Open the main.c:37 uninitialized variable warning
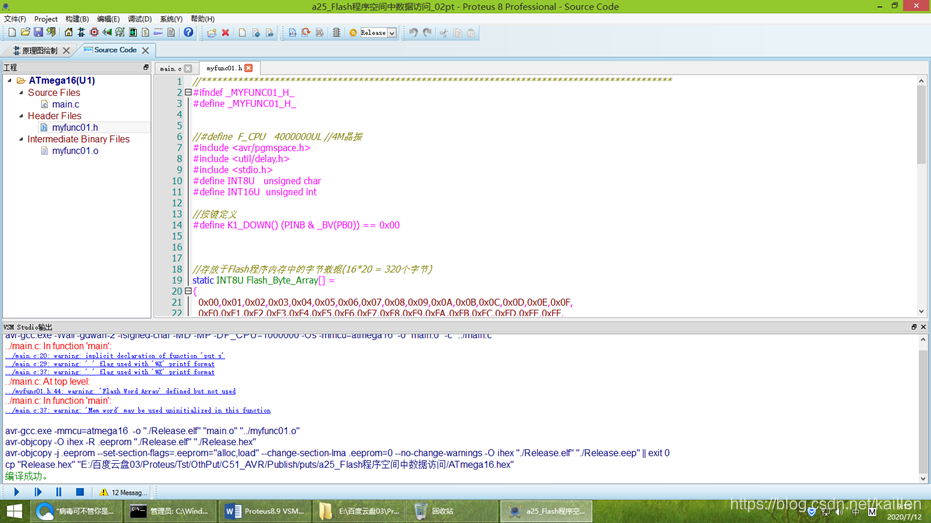931x523 pixels. pos(138,410)
